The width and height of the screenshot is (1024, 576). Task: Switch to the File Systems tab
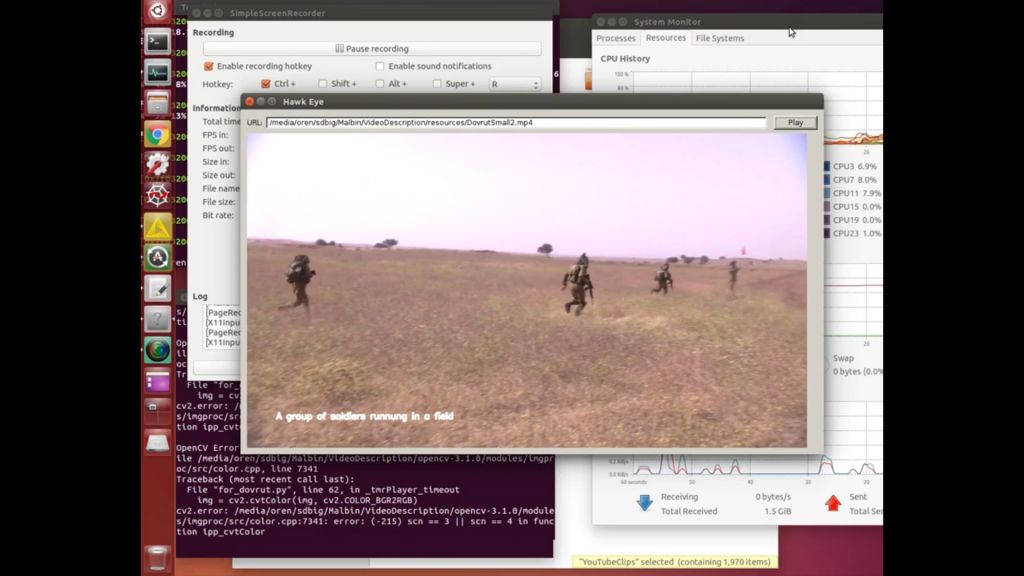pyautogui.click(x=720, y=38)
